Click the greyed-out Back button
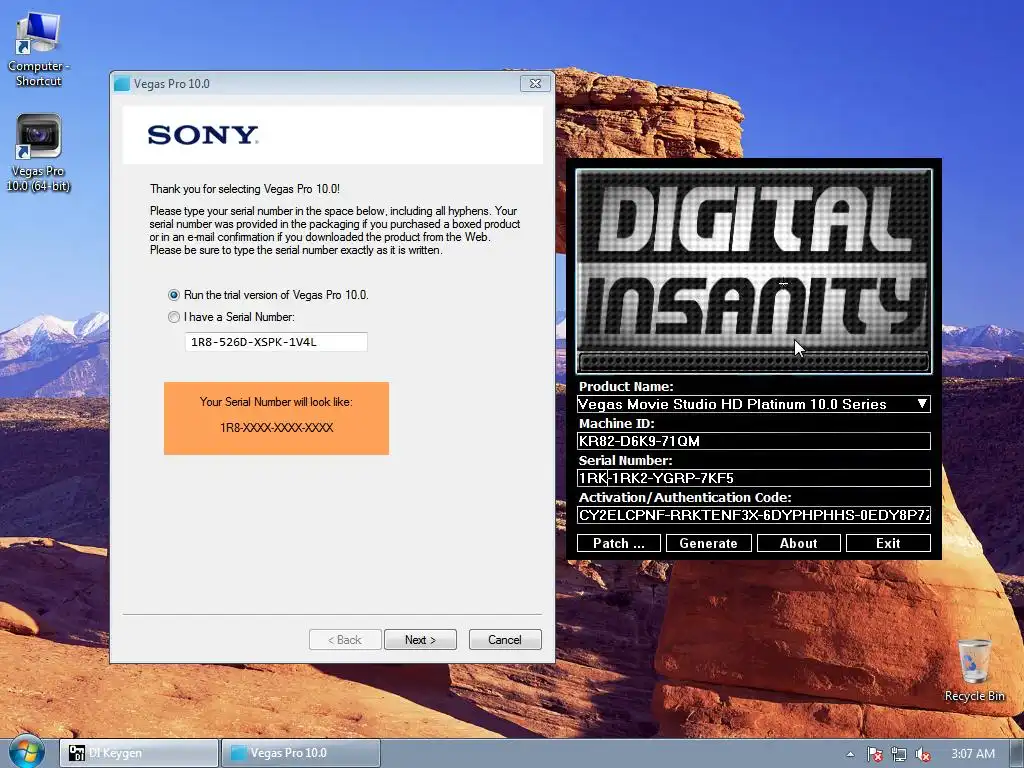The height and width of the screenshot is (768, 1024). tap(345, 639)
